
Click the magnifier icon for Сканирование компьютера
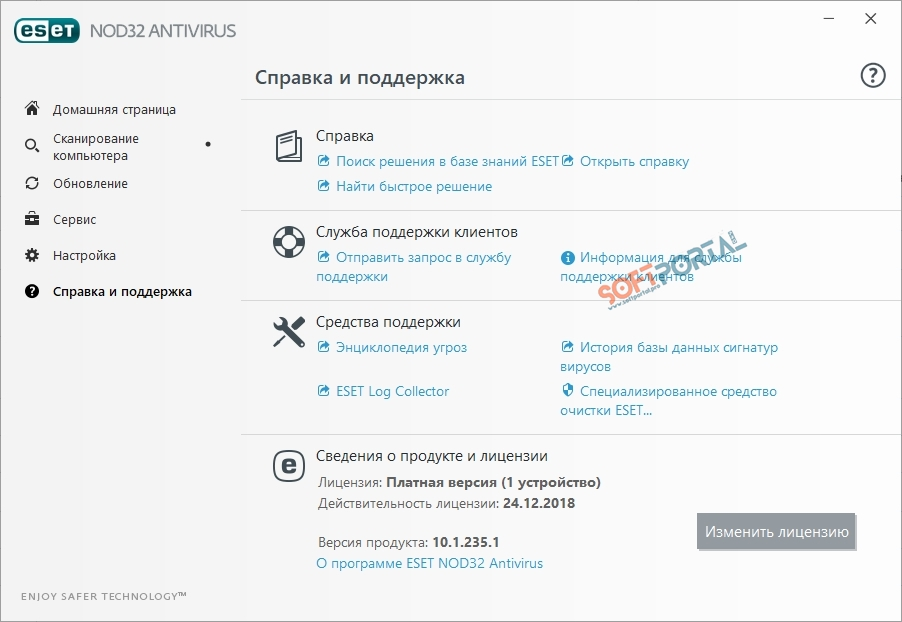pyautogui.click(x=32, y=146)
